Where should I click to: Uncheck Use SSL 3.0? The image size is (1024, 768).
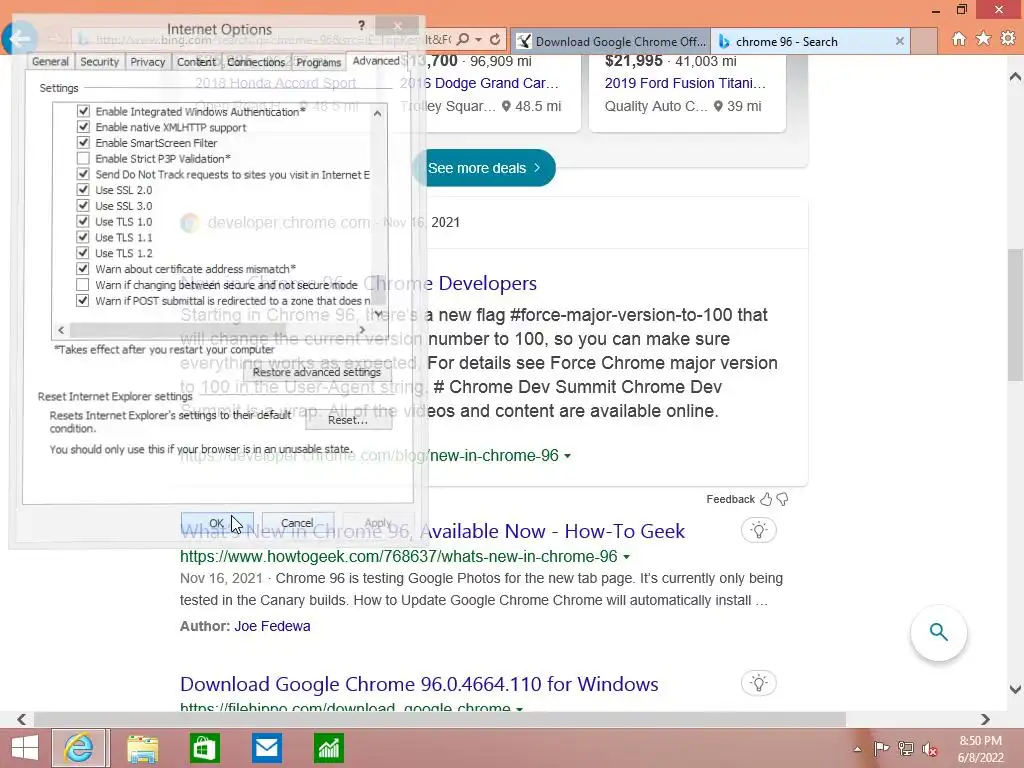83,206
